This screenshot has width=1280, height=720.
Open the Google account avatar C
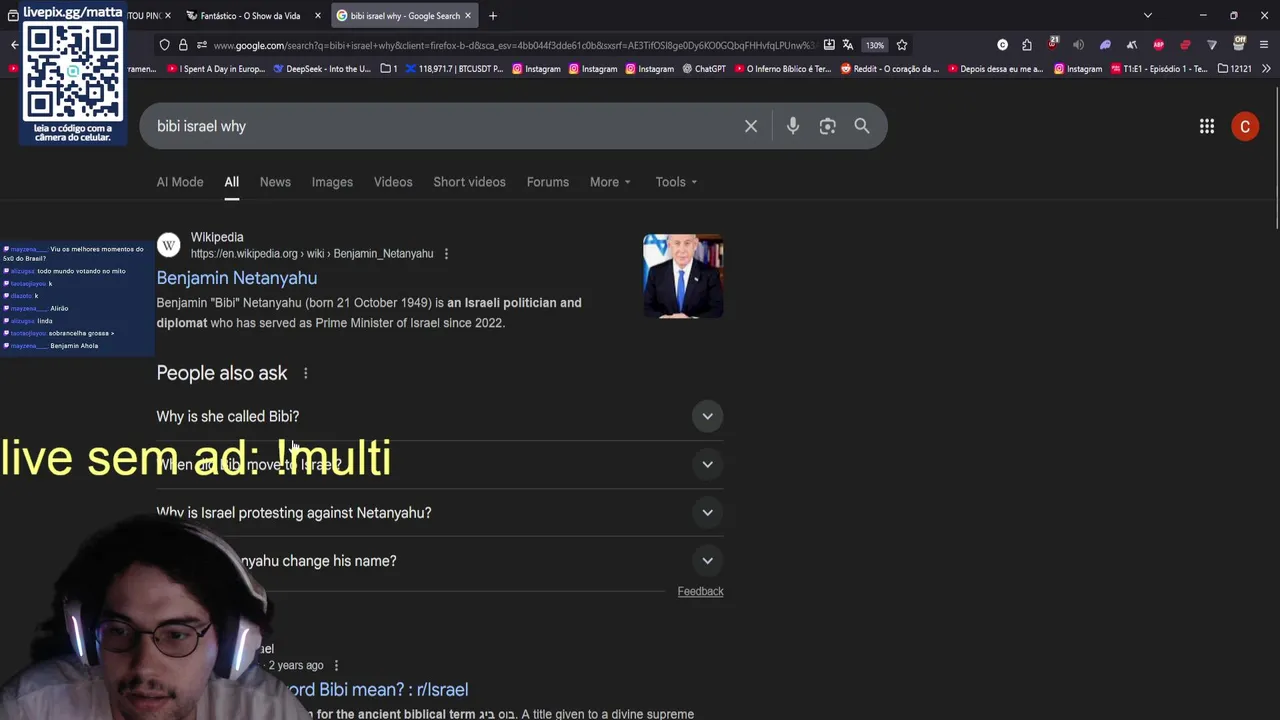[x=1245, y=127]
